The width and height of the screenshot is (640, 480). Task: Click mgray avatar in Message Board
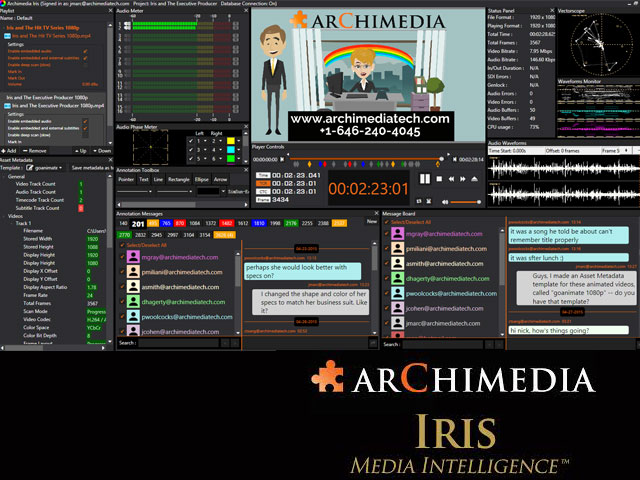tap(398, 233)
